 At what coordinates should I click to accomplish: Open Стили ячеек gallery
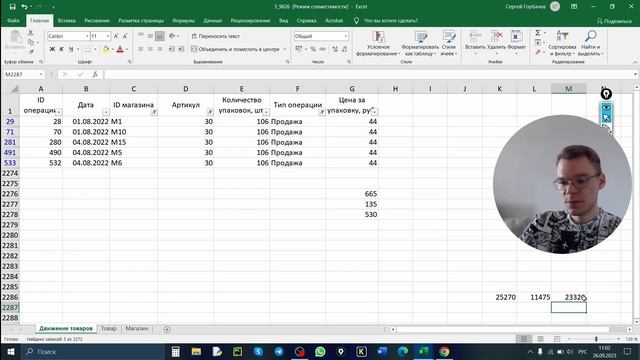[x=449, y=43]
